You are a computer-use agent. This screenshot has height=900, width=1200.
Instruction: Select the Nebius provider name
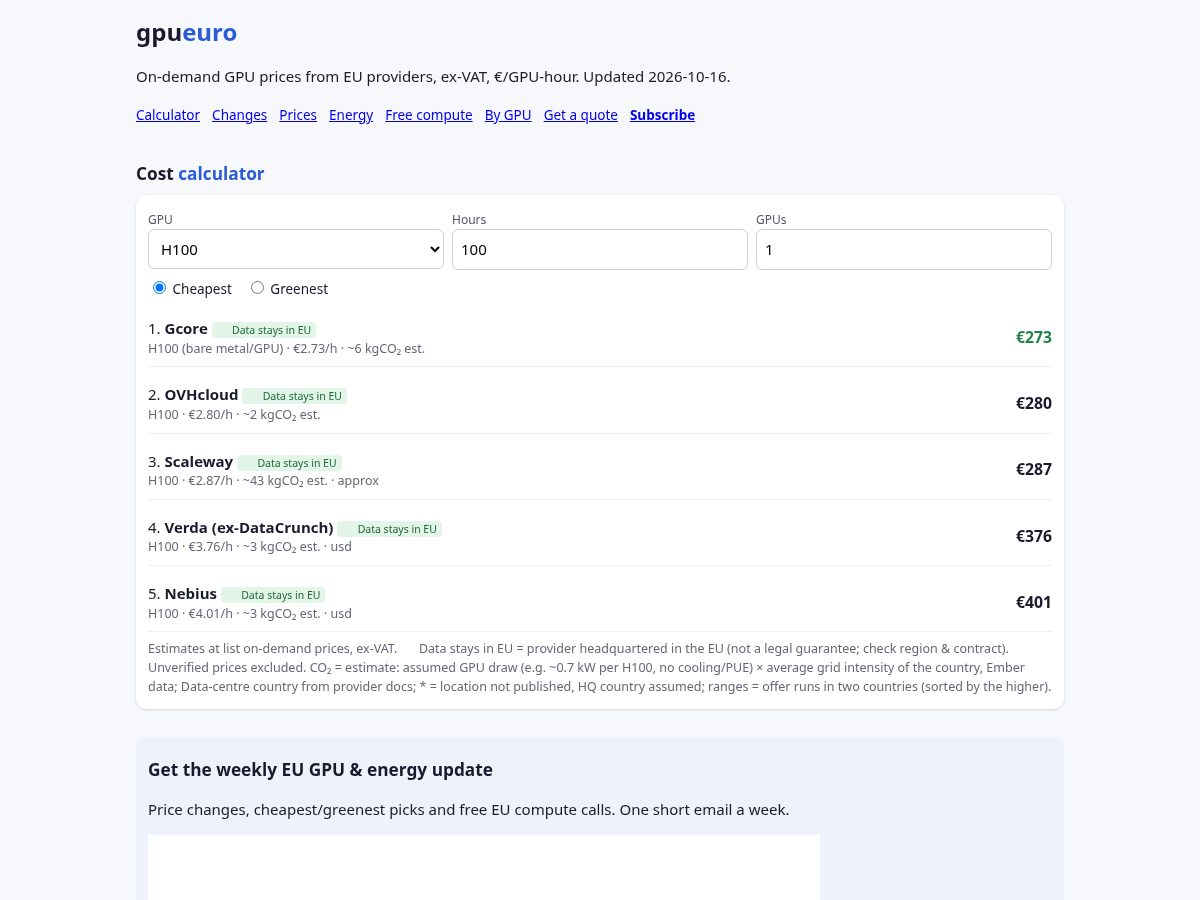click(190, 594)
